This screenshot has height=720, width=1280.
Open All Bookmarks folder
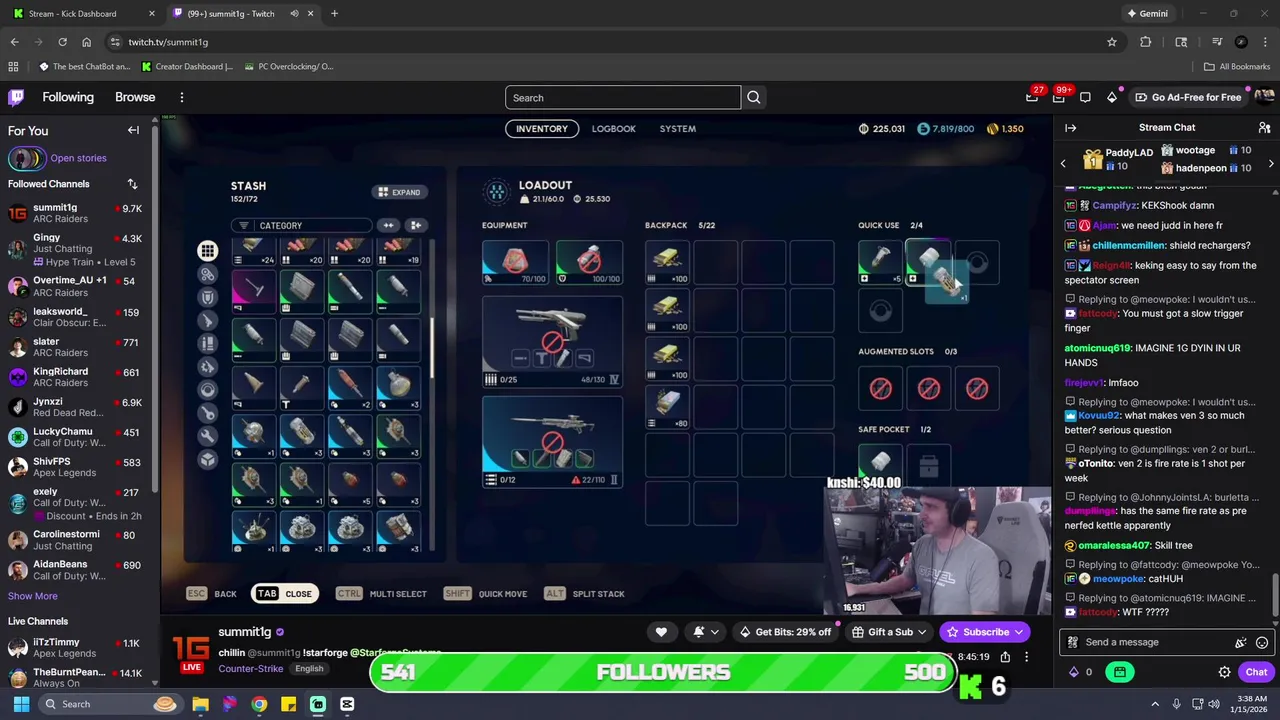(x=1237, y=66)
